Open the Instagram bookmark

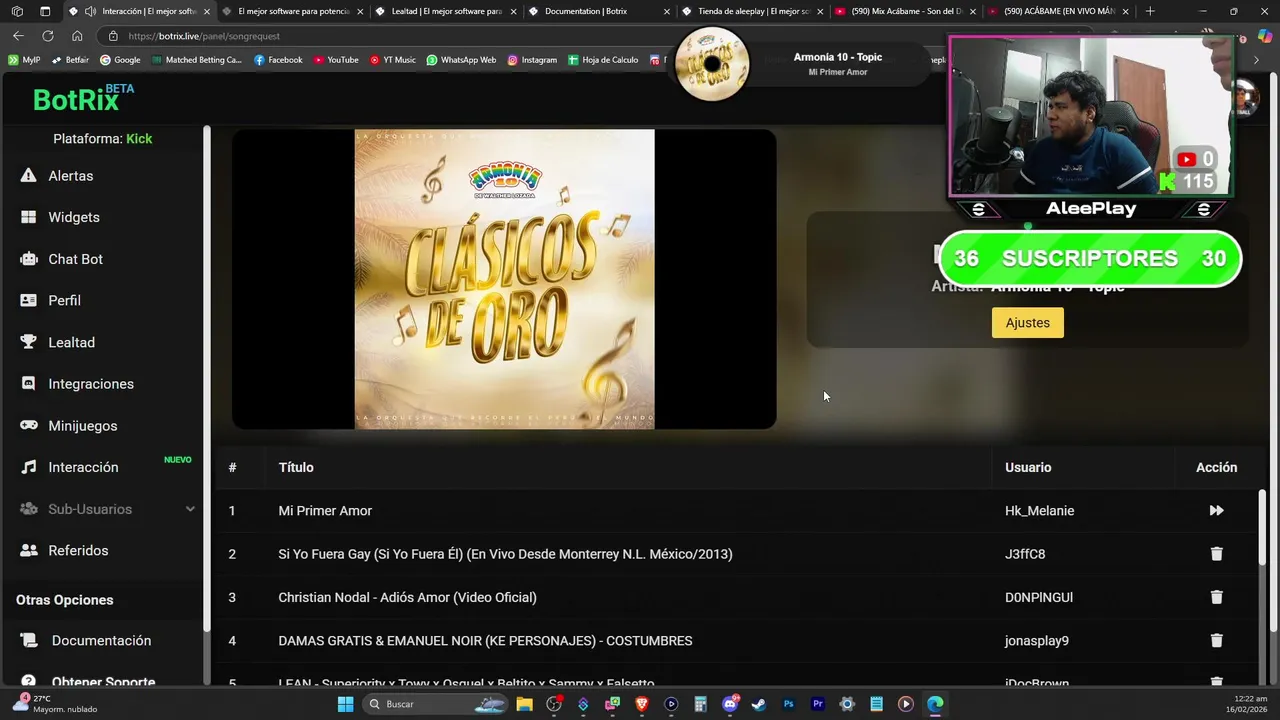(532, 60)
